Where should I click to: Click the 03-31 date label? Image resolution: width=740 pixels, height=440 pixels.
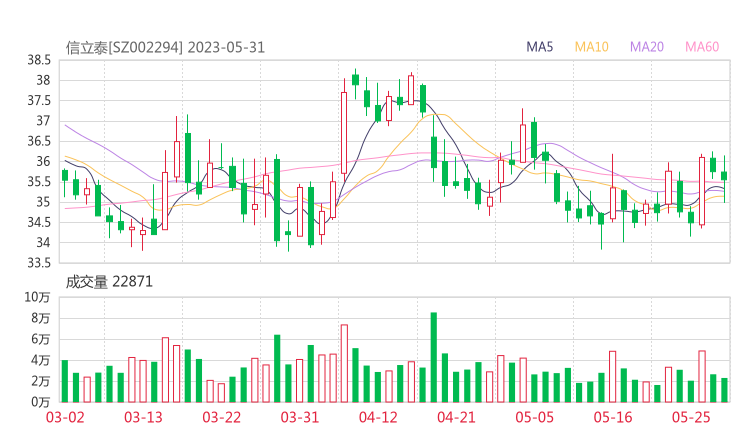pos(300,417)
